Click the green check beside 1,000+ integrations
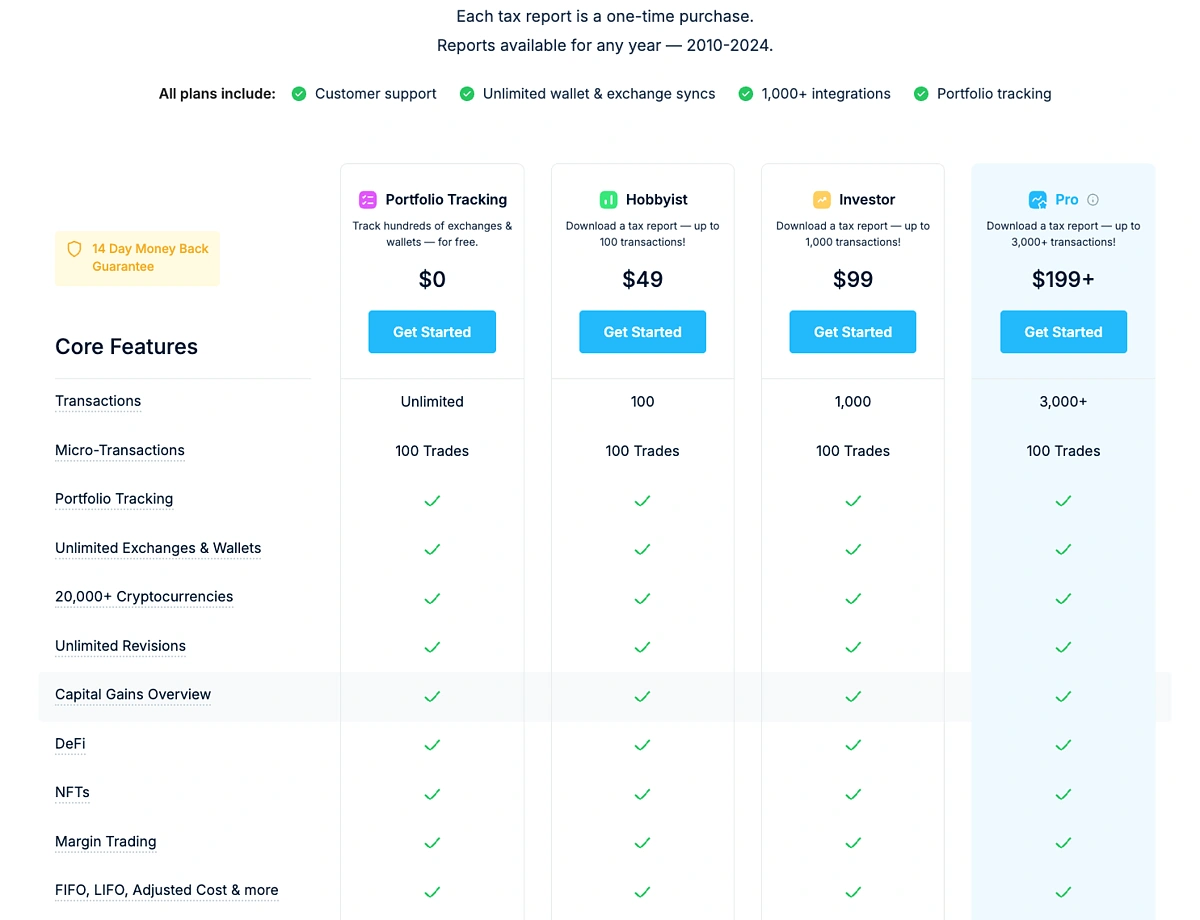Screen dimensions: 1200x920 coord(745,93)
